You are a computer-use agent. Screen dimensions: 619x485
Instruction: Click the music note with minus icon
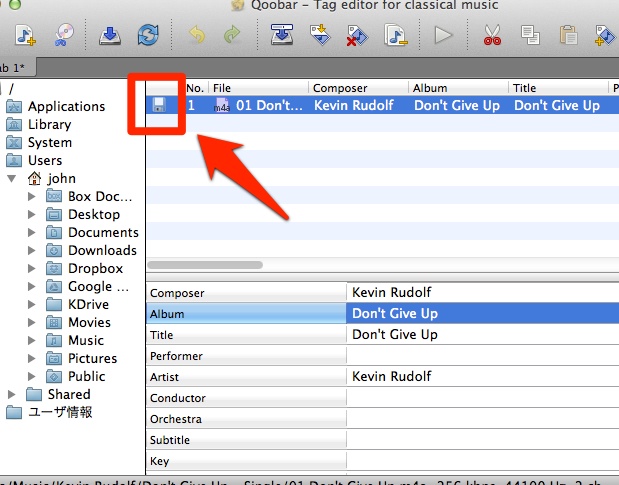[396, 35]
